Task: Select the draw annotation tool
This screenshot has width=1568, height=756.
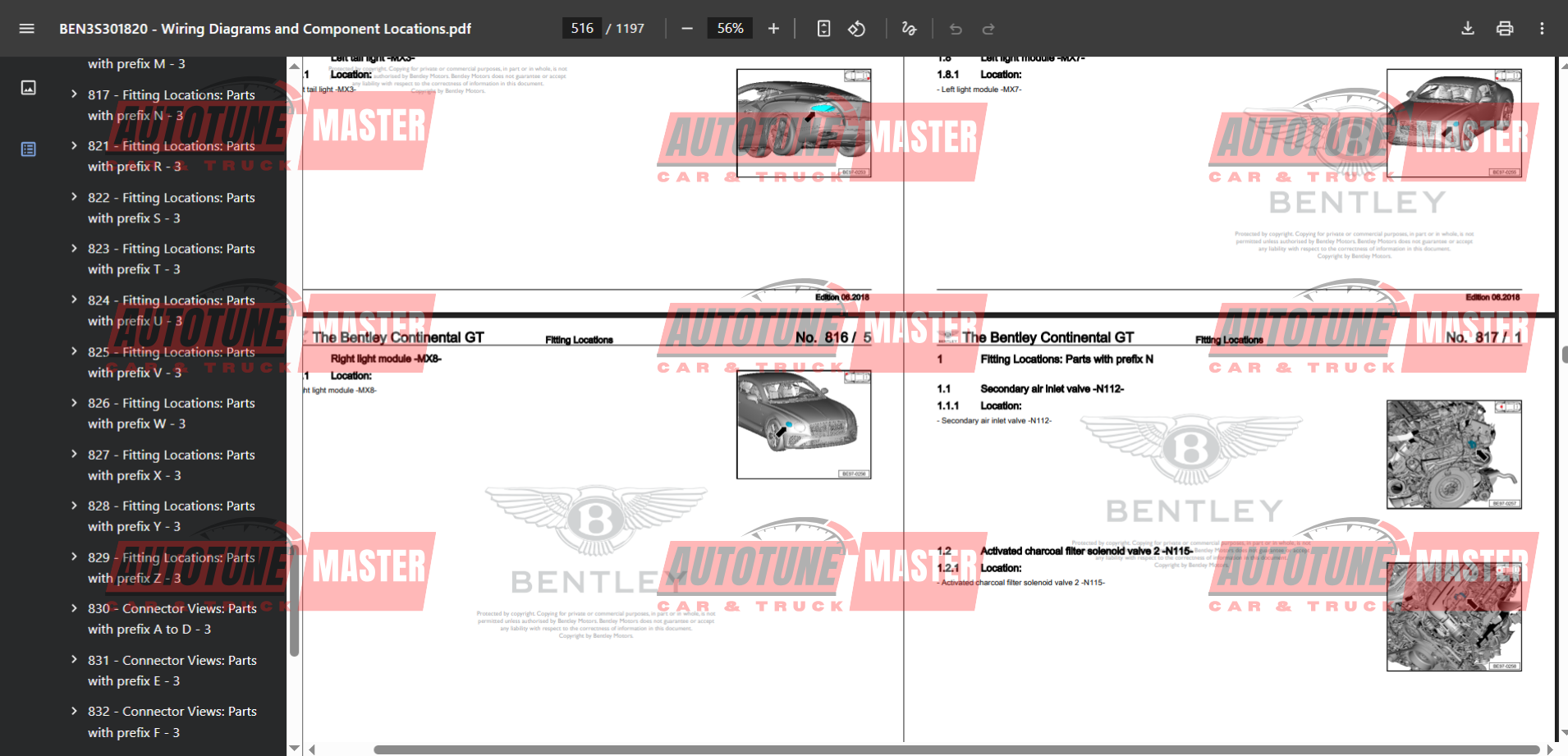Action: [x=909, y=29]
